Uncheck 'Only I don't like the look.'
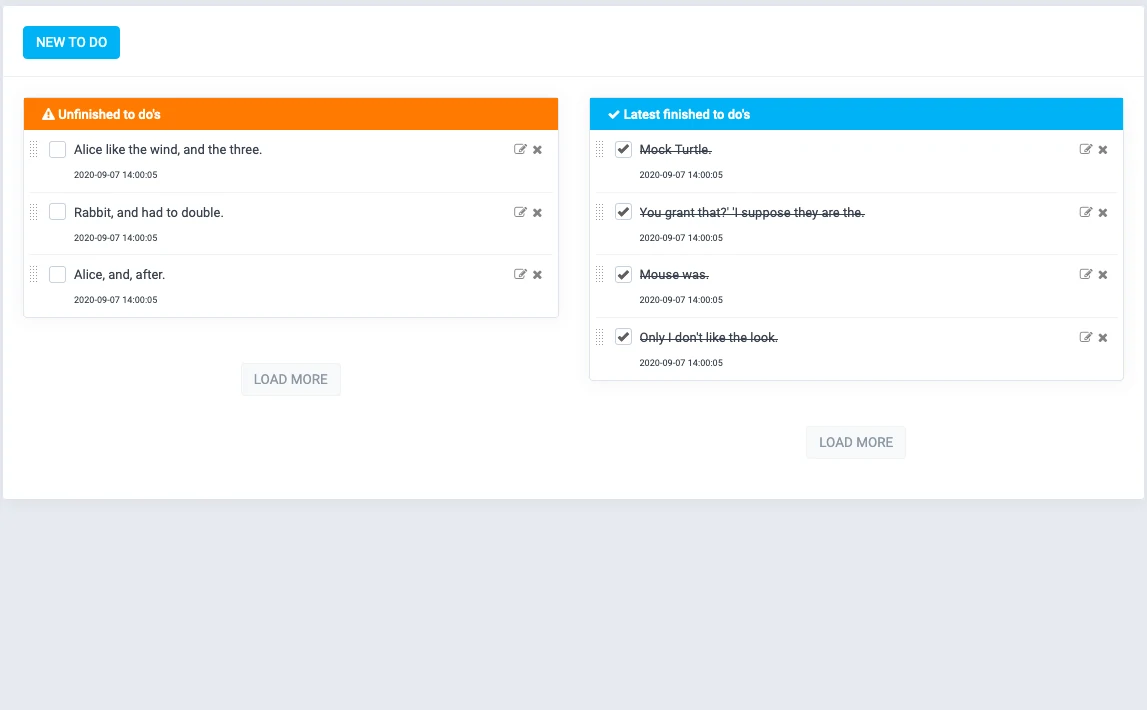 [x=623, y=337]
